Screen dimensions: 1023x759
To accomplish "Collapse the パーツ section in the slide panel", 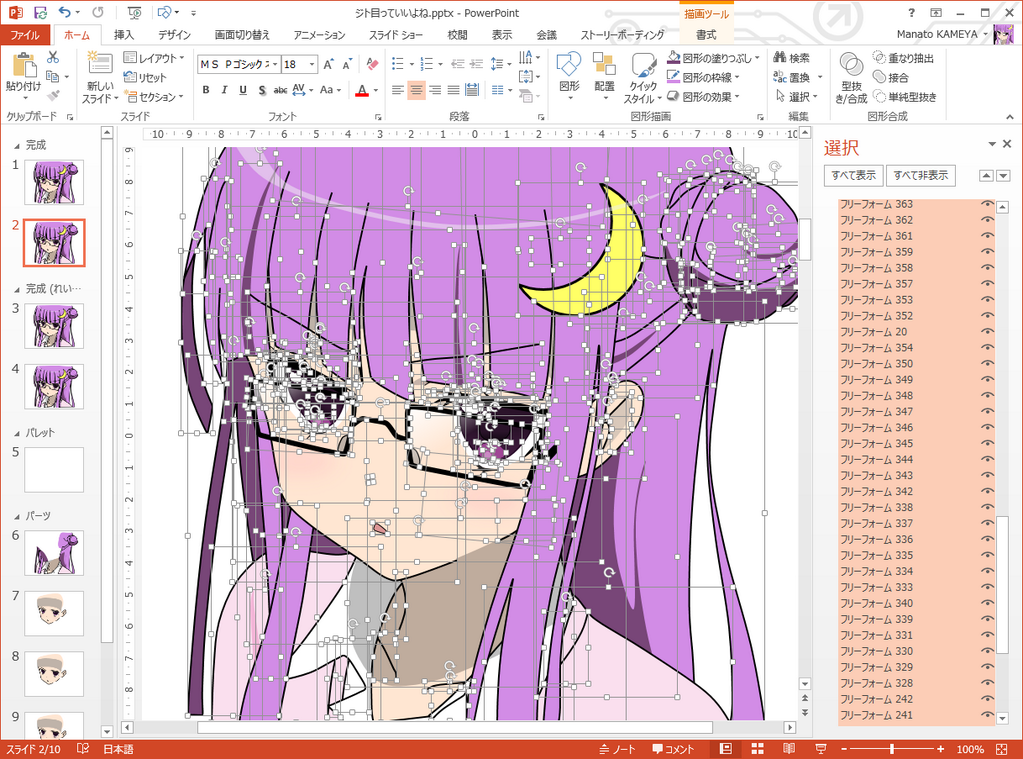I will [16, 516].
